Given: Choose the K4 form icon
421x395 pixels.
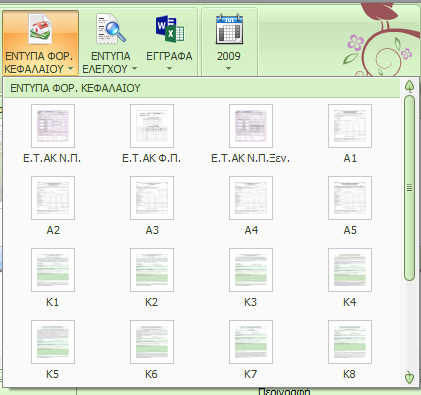Looking at the screenshot, I should pyautogui.click(x=350, y=270).
